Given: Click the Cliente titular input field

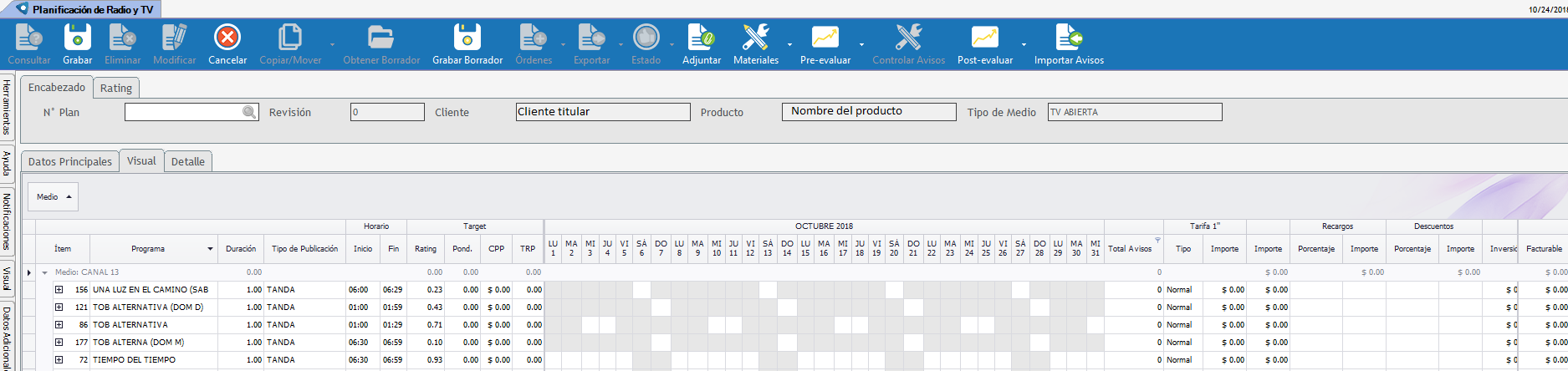Looking at the screenshot, I should coord(602,112).
